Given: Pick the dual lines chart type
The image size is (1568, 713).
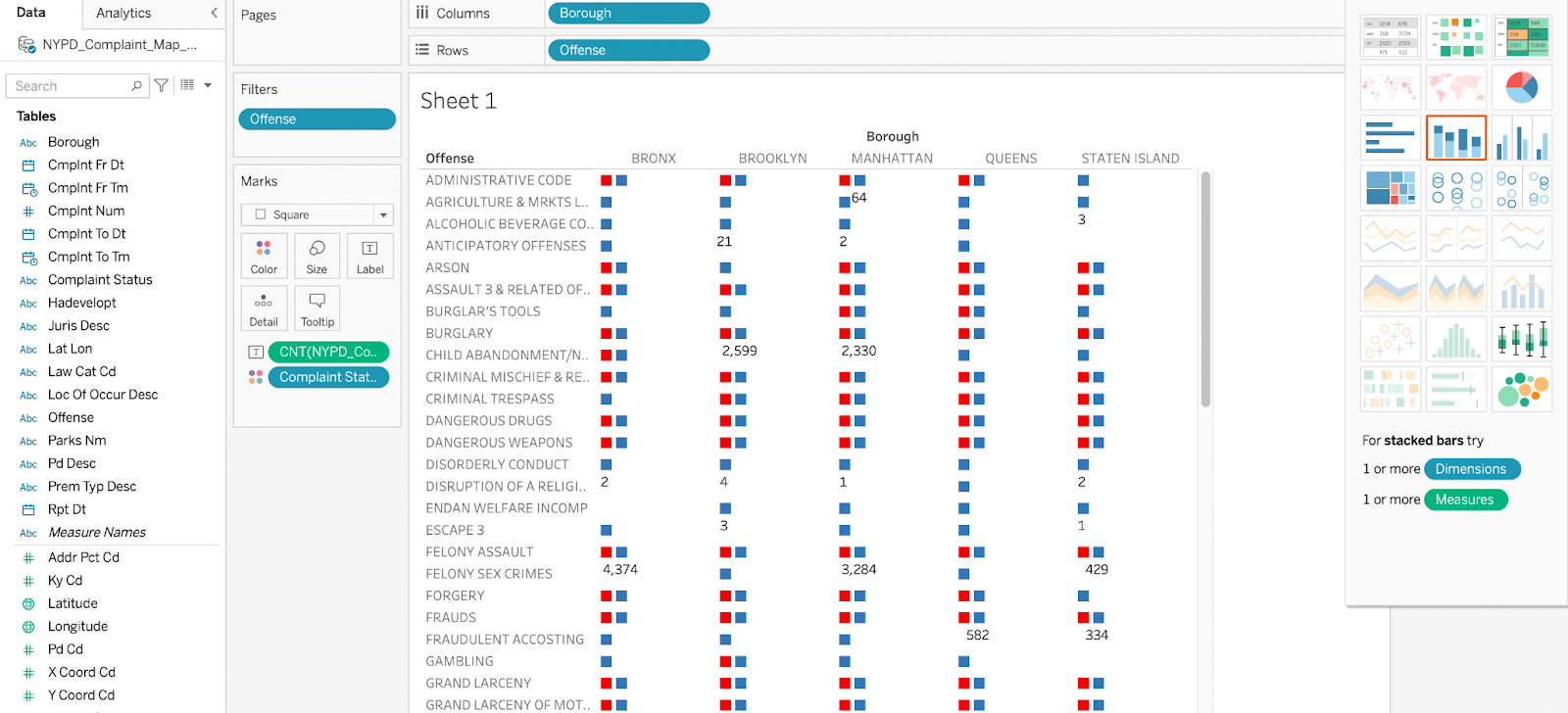Looking at the screenshot, I should point(1522,238).
